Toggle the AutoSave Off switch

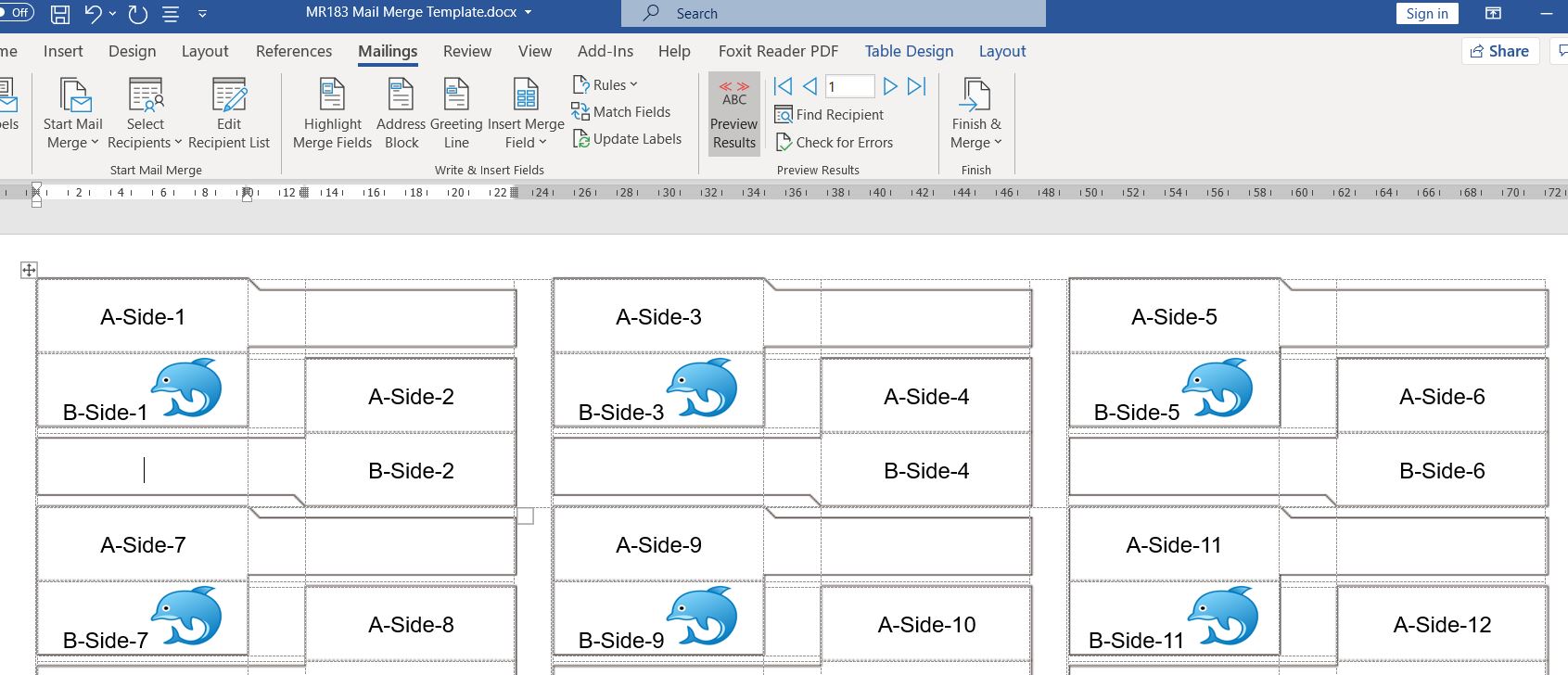15,13
